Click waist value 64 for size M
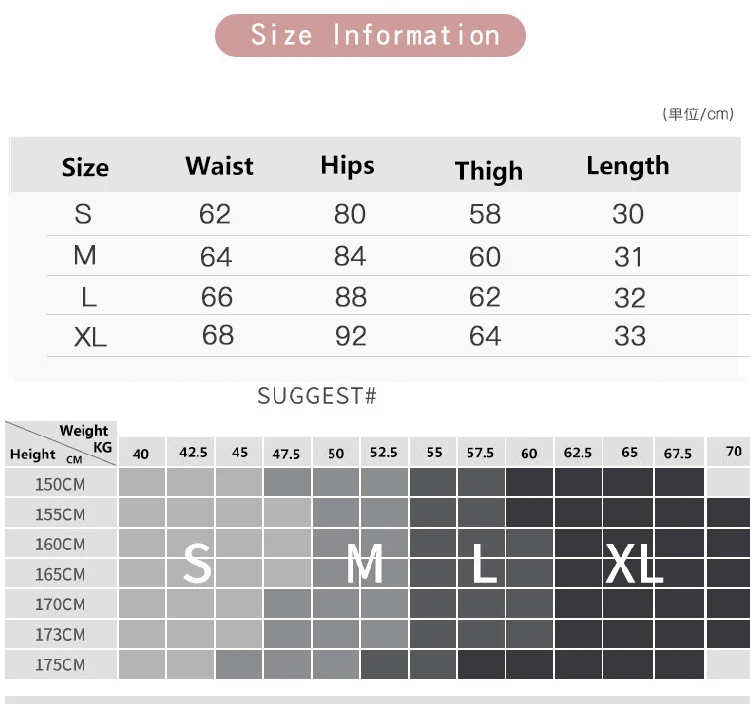The height and width of the screenshot is (724, 750). (216, 257)
